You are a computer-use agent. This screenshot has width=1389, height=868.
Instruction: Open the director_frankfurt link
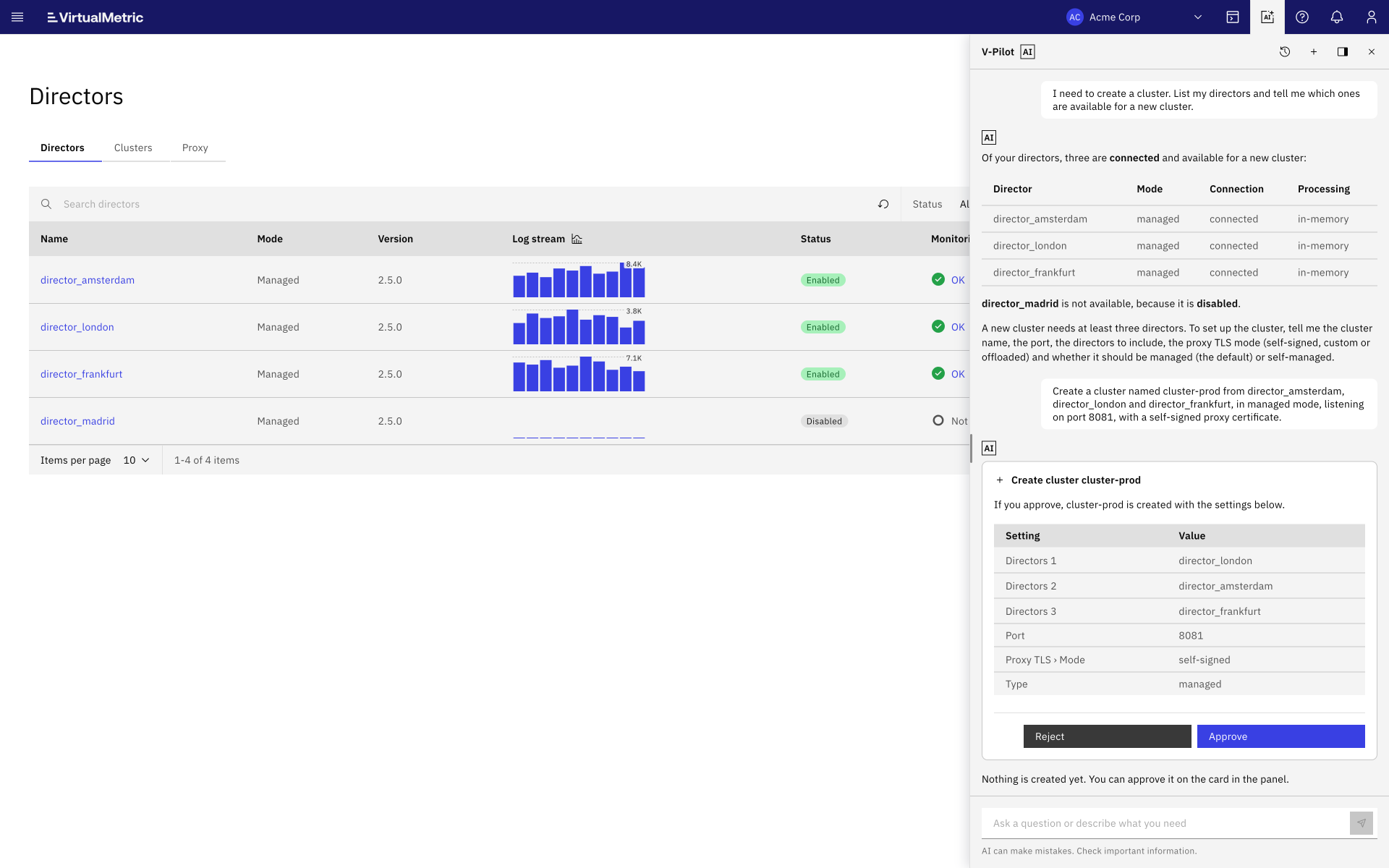point(82,374)
